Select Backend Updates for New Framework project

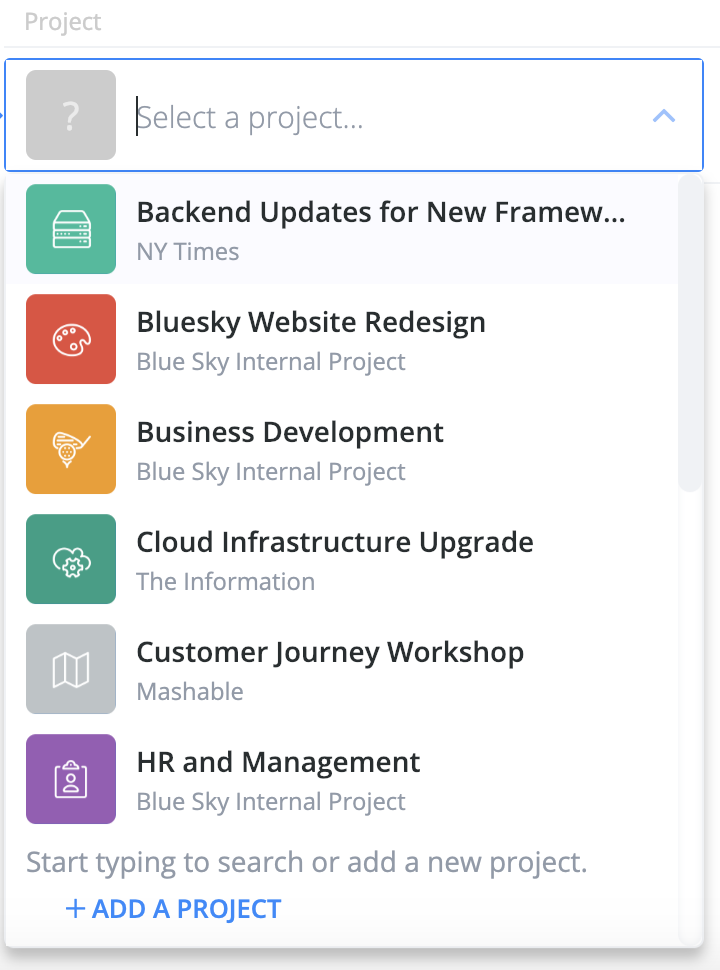342,229
